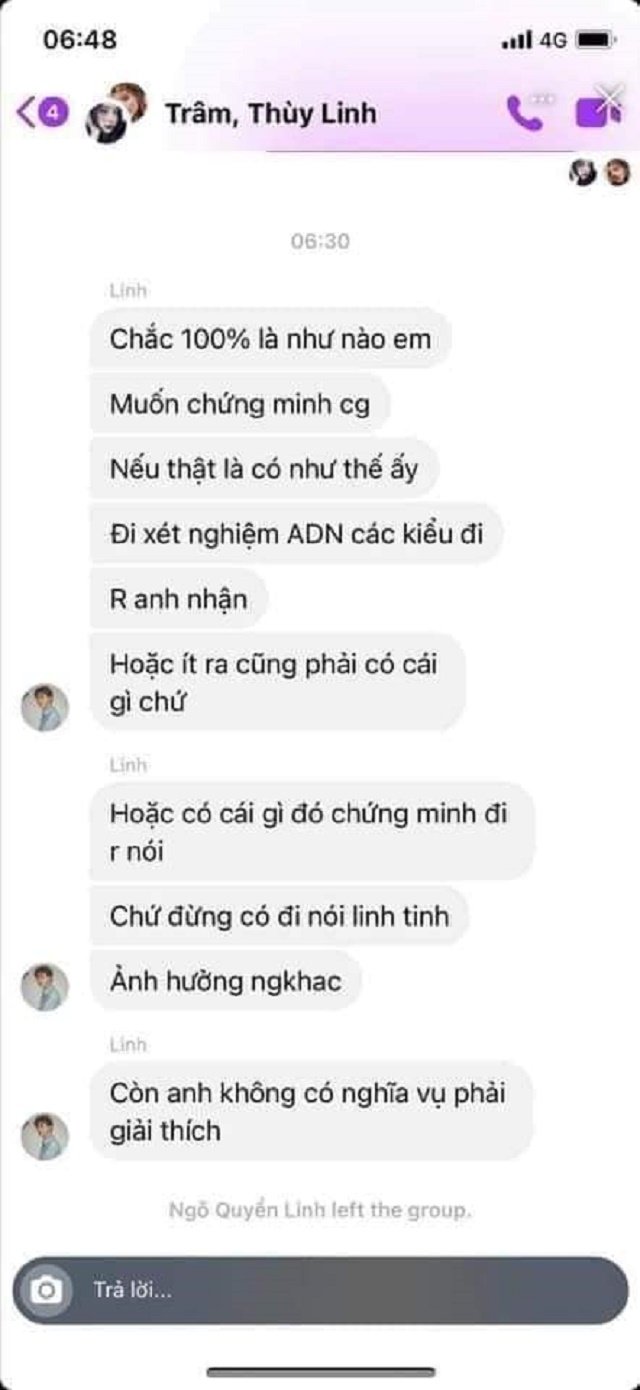This screenshot has width=640, height=1390.
Task: Select message 'R anh nhận'
Action: click(x=179, y=599)
